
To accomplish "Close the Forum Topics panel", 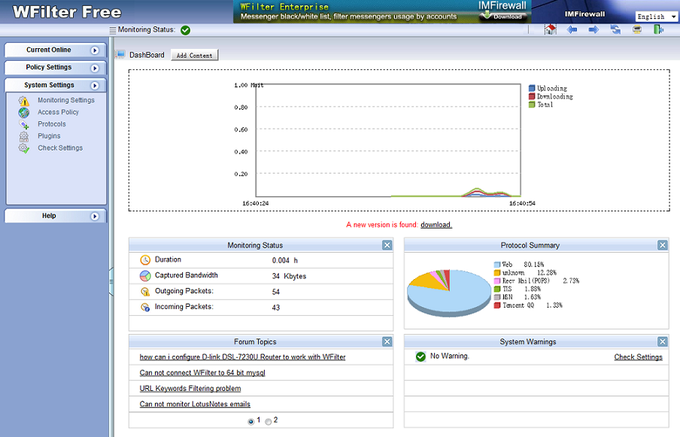I will pos(387,342).
